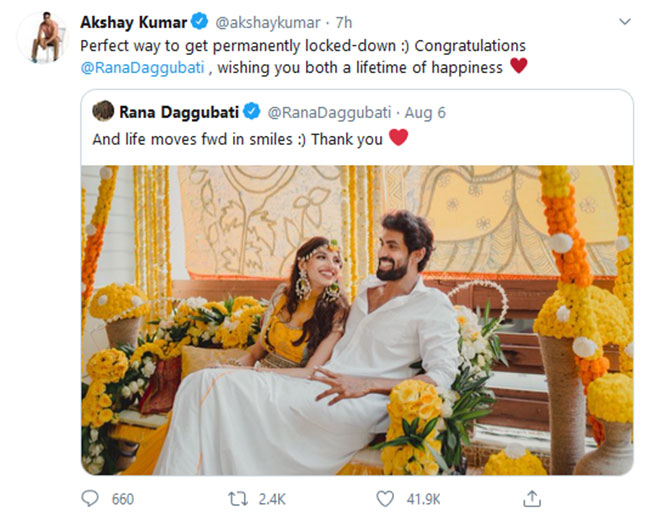Click Rana Daggubati's small profile avatar
650x519 pixels.
tap(103, 111)
